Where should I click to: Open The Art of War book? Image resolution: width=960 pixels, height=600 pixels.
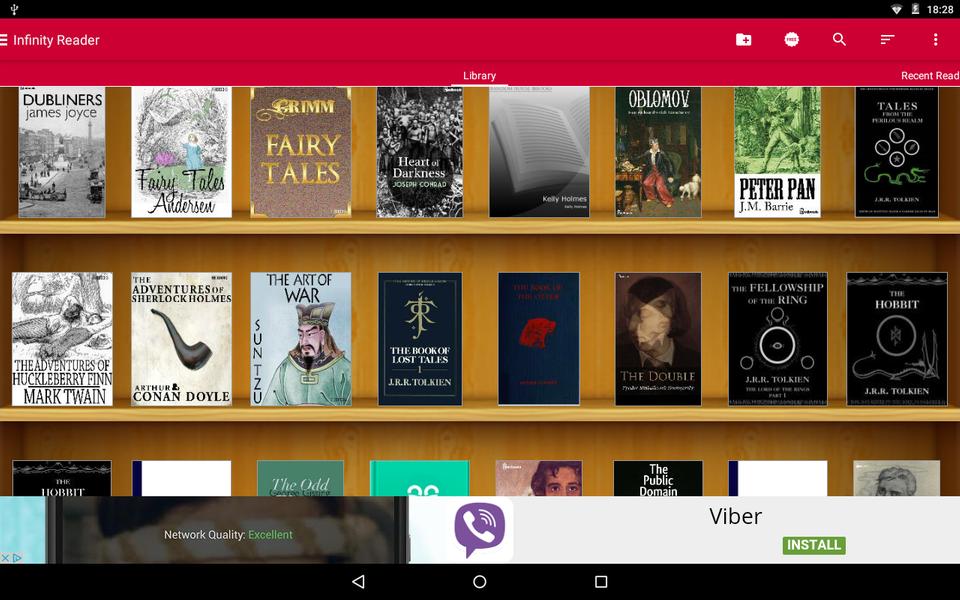click(x=301, y=339)
